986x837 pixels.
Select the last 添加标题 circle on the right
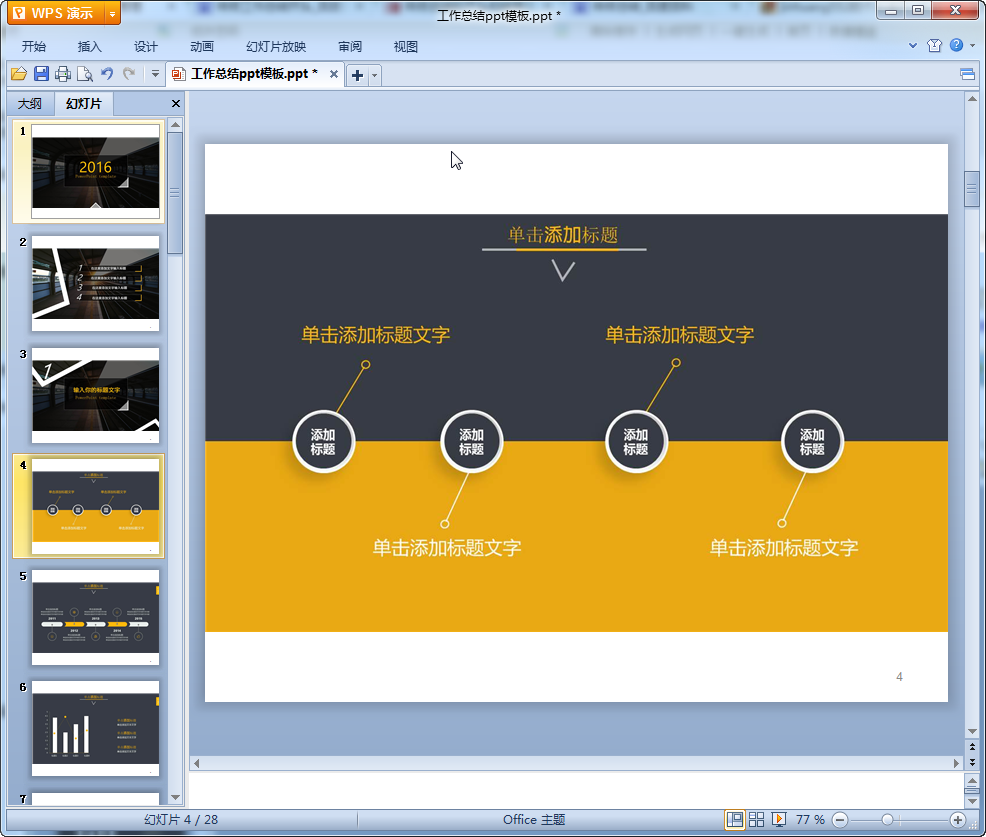812,441
